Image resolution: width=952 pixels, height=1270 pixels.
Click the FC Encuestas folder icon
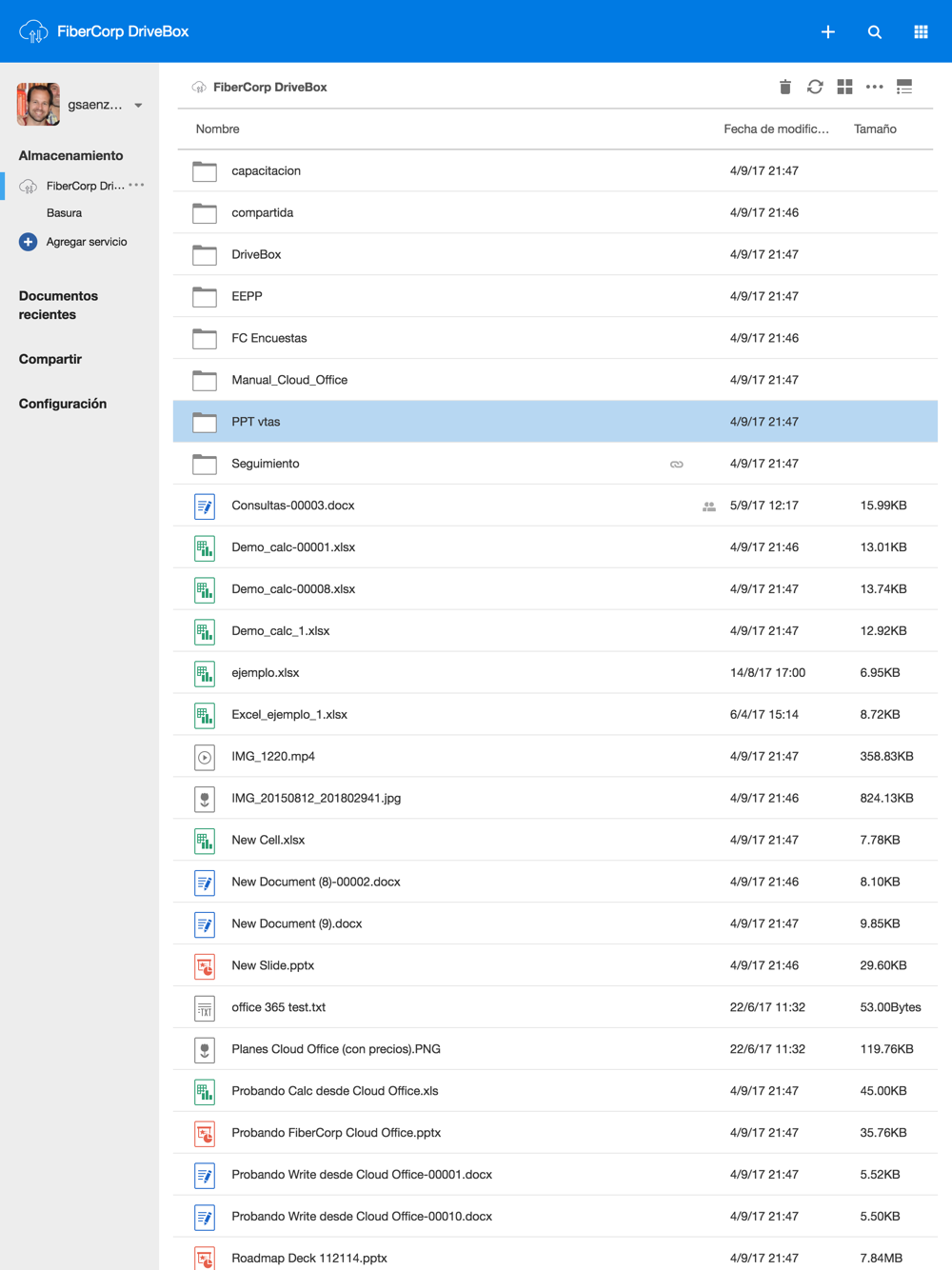pyautogui.click(x=205, y=338)
